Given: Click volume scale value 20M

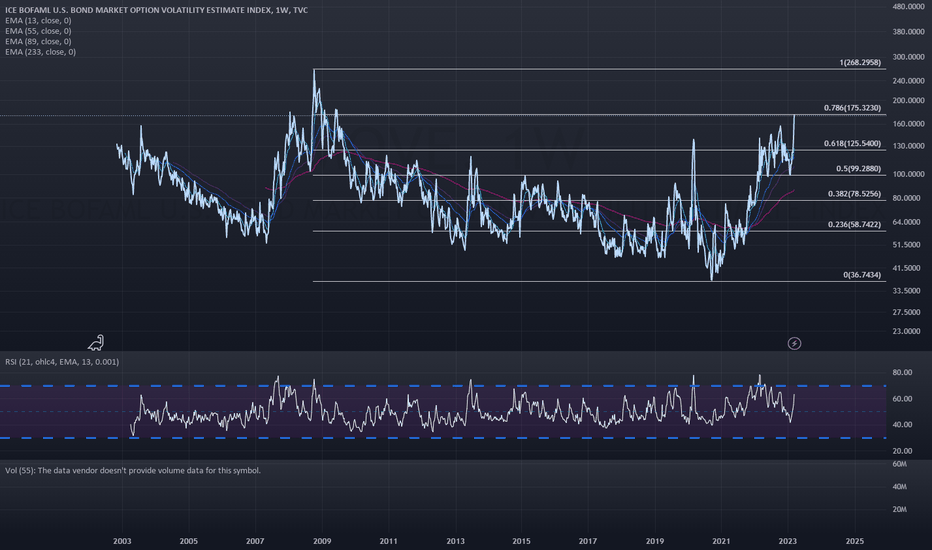Looking at the screenshot, I should point(900,509).
